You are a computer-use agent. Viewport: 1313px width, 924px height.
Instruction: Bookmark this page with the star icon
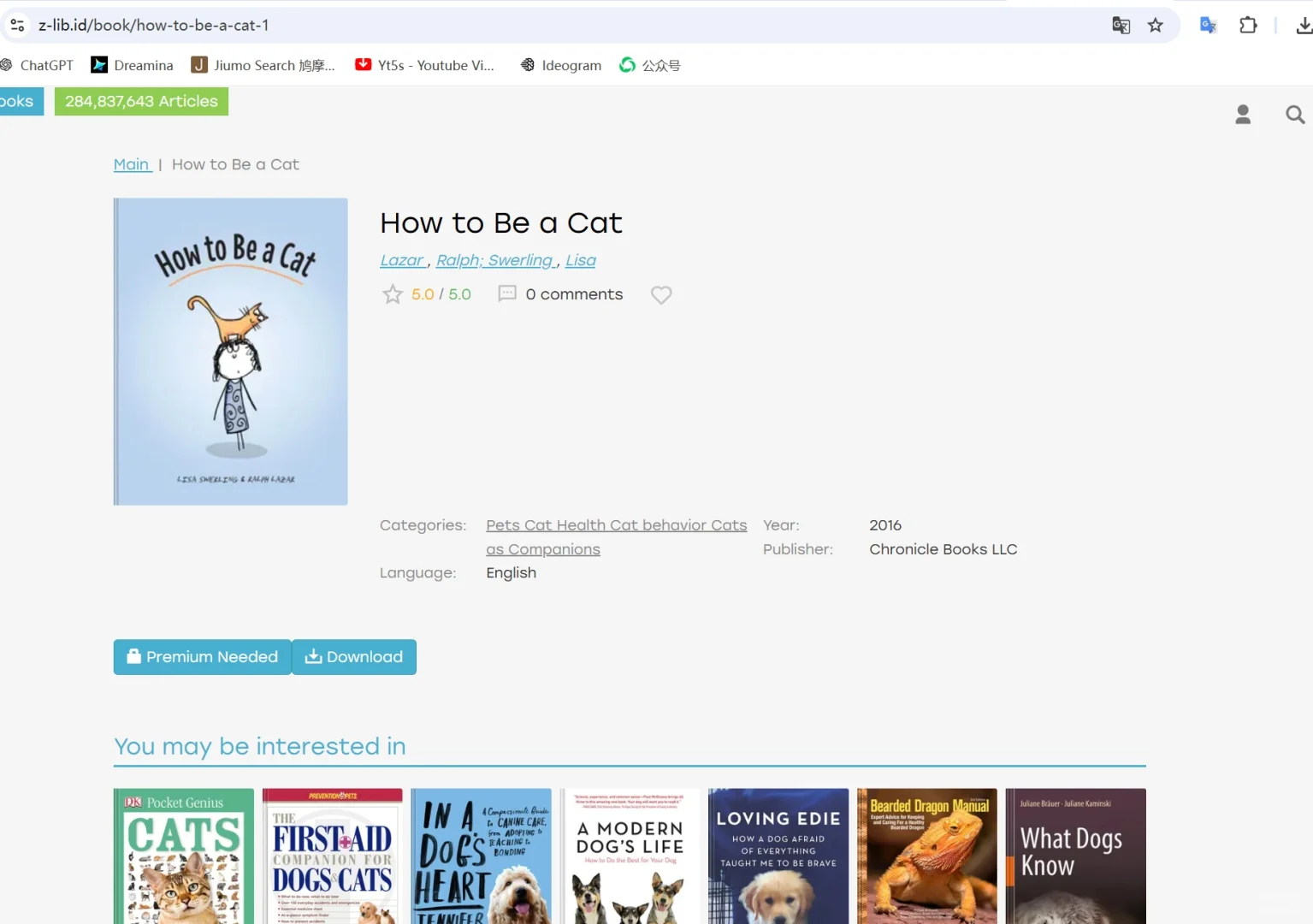click(x=1156, y=25)
